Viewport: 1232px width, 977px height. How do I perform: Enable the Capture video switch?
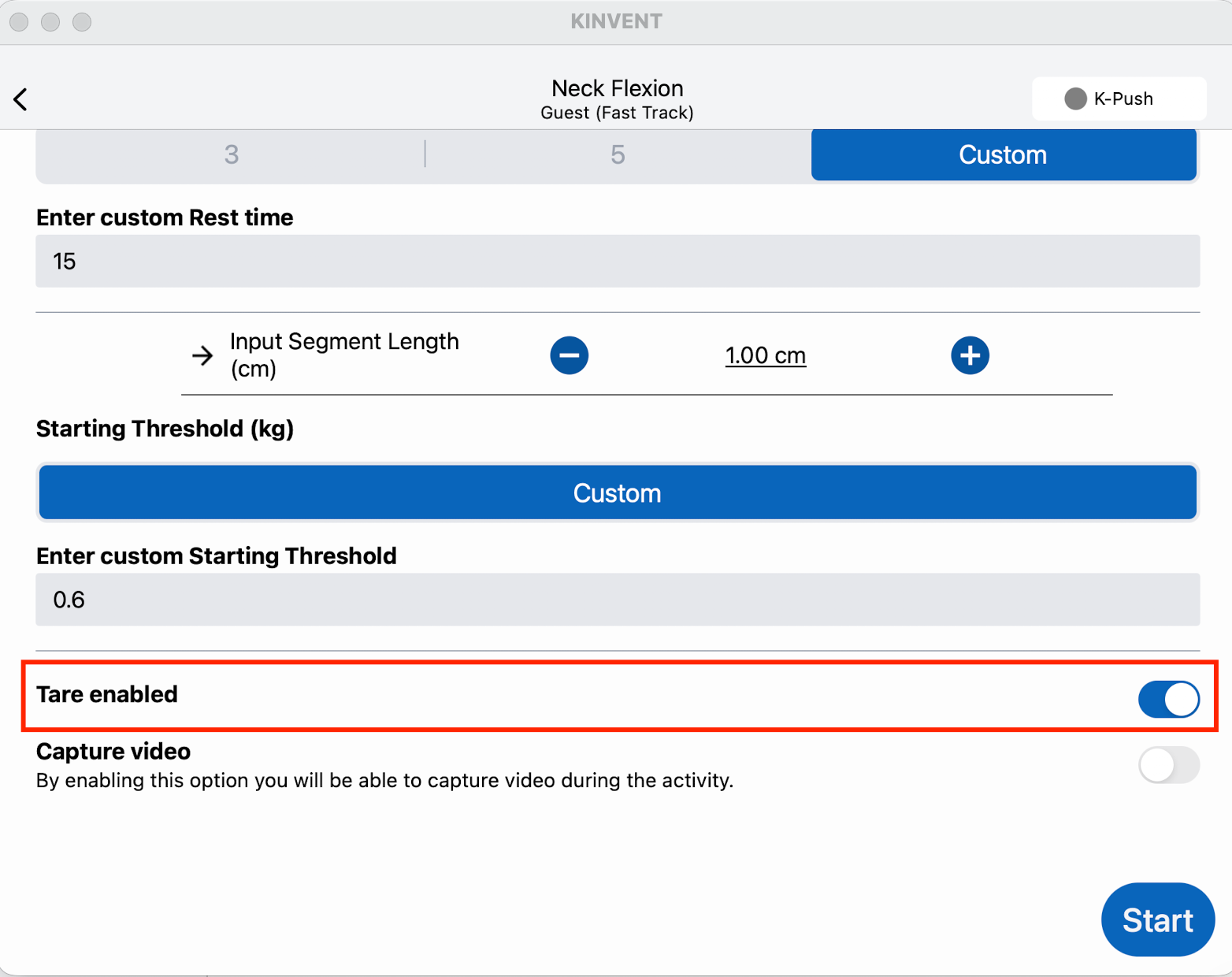pyautogui.click(x=1168, y=765)
